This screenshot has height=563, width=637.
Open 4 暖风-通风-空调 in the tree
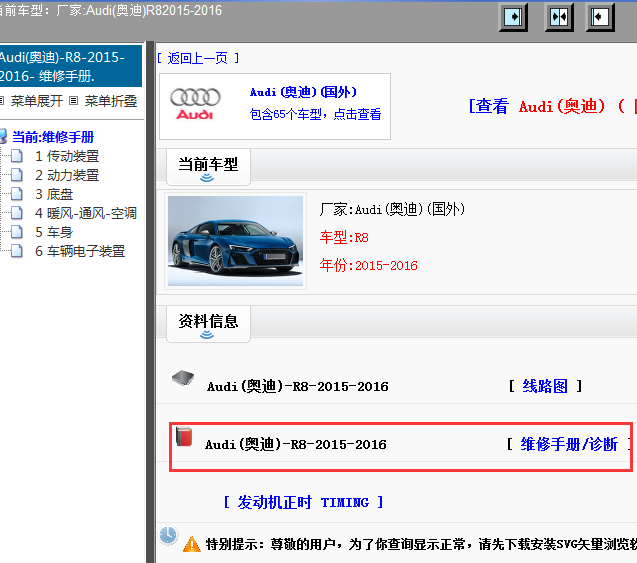[86, 213]
